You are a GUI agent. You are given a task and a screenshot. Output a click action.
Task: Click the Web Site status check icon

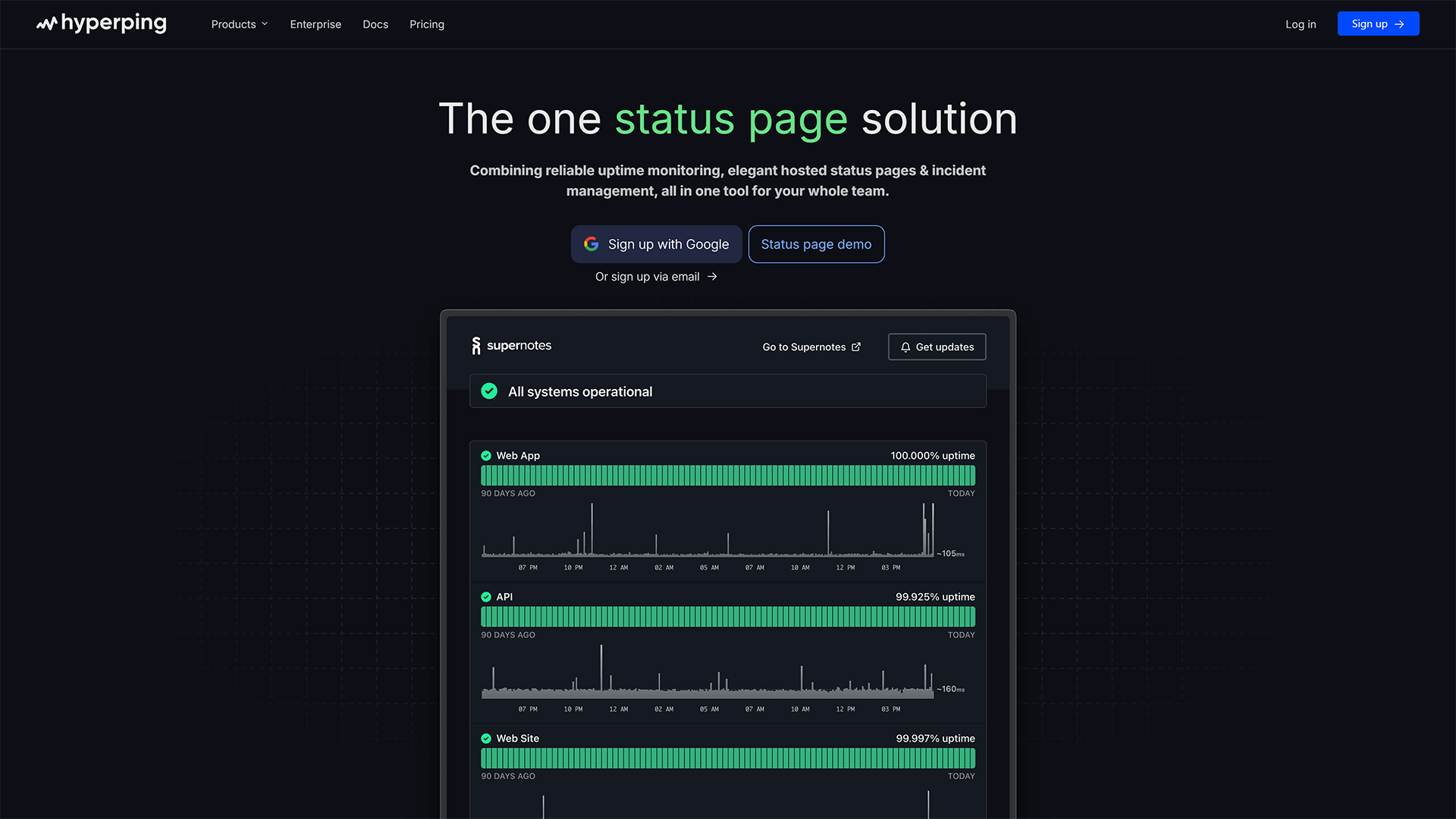(x=486, y=739)
